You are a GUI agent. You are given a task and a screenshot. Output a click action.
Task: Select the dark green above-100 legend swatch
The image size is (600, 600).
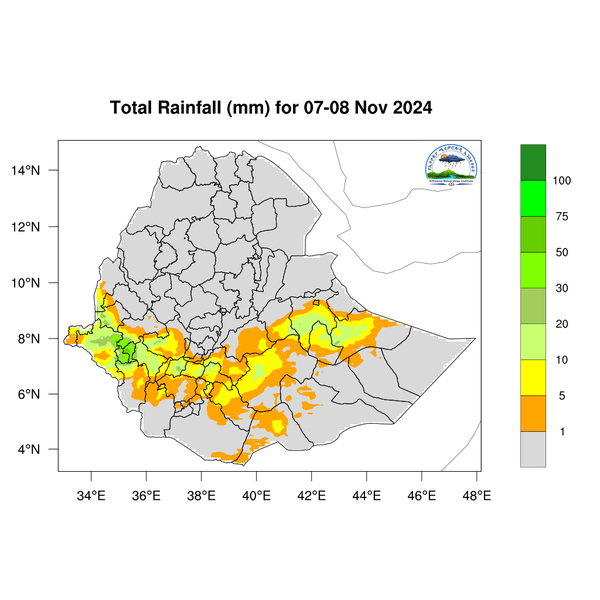click(x=533, y=163)
